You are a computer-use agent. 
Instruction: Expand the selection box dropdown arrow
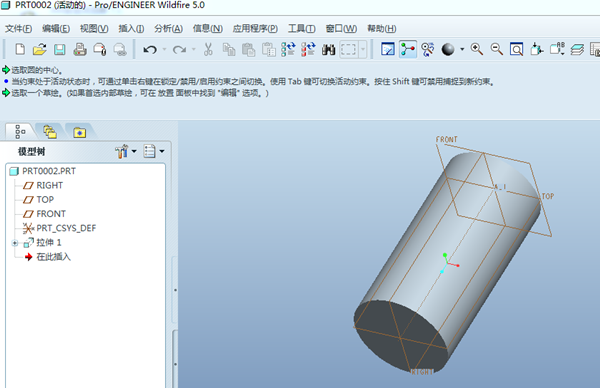click(362, 49)
